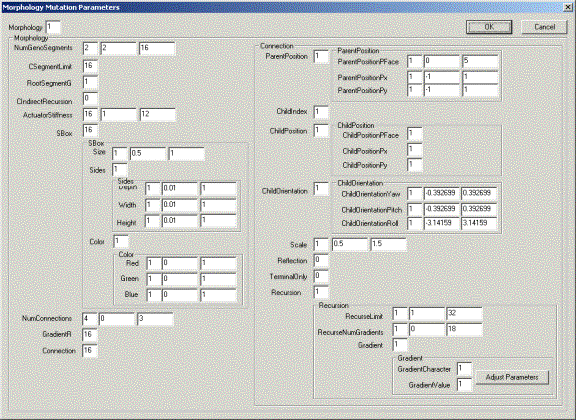This screenshot has width=576, height=420.
Task: Focus the CIndirectRecursion input field
Action: [x=90, y=99]
